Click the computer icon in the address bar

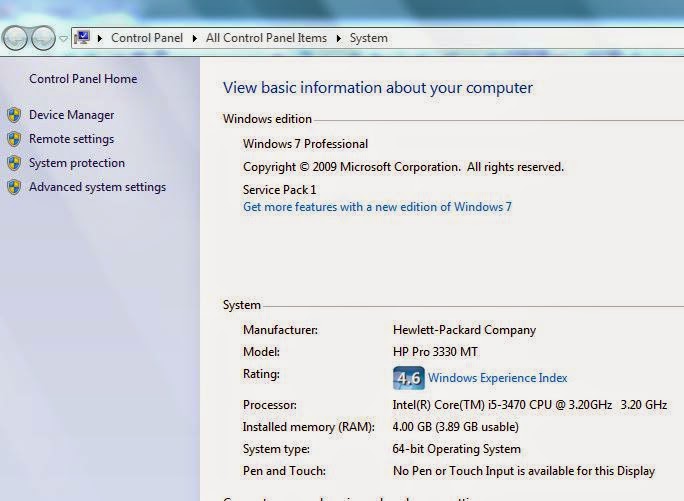coord(82,38)
